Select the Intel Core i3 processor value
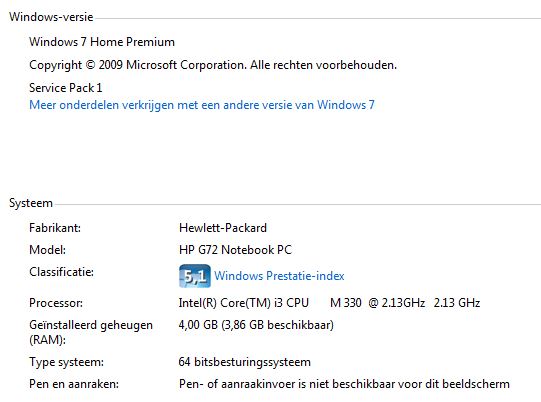Image resolution: width=541 pixels, height=402 pixels. [329, 303]
